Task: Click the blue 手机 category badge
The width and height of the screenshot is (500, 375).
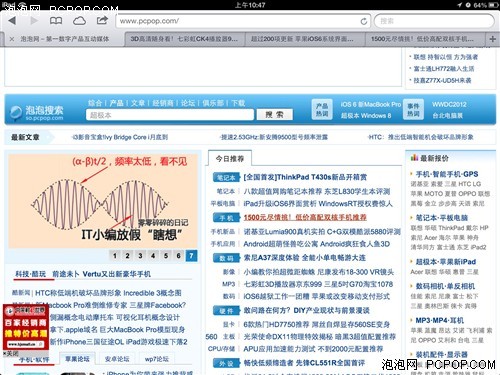Action: pos(226,218)
